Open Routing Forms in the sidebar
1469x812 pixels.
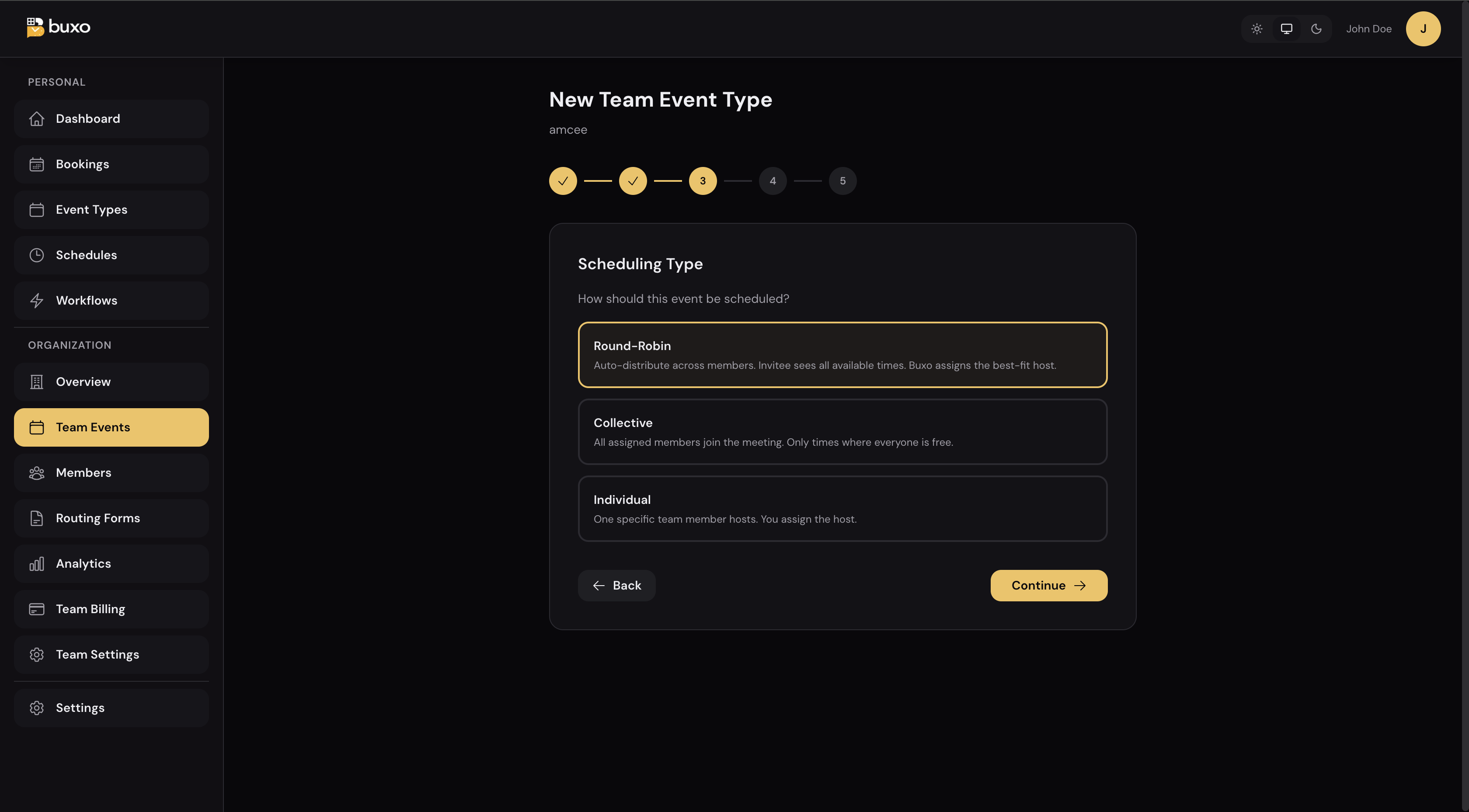coord(111,518)
